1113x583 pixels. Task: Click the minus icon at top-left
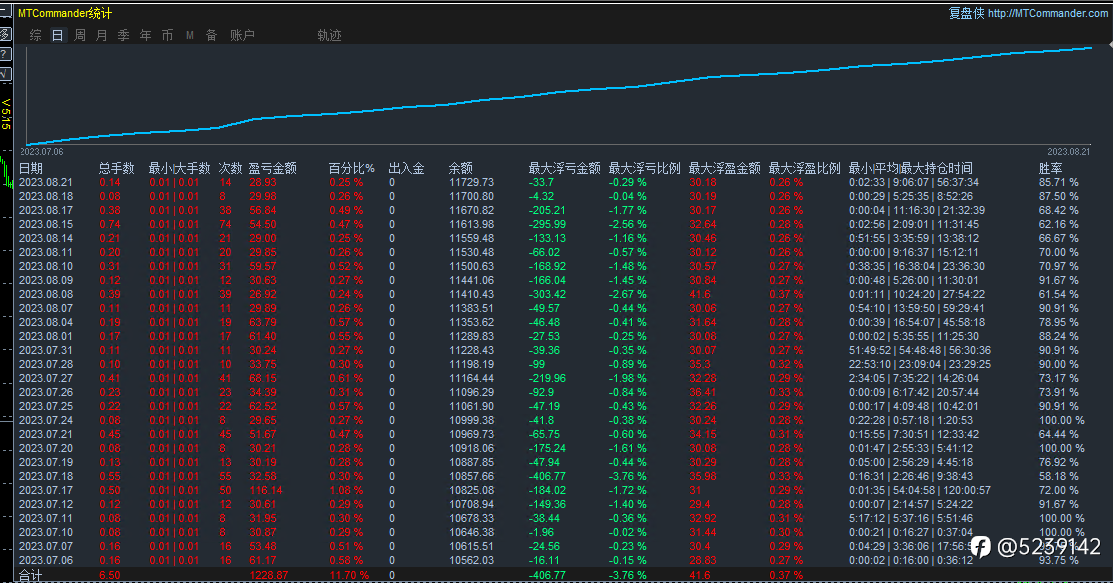(x=5, y=12)
